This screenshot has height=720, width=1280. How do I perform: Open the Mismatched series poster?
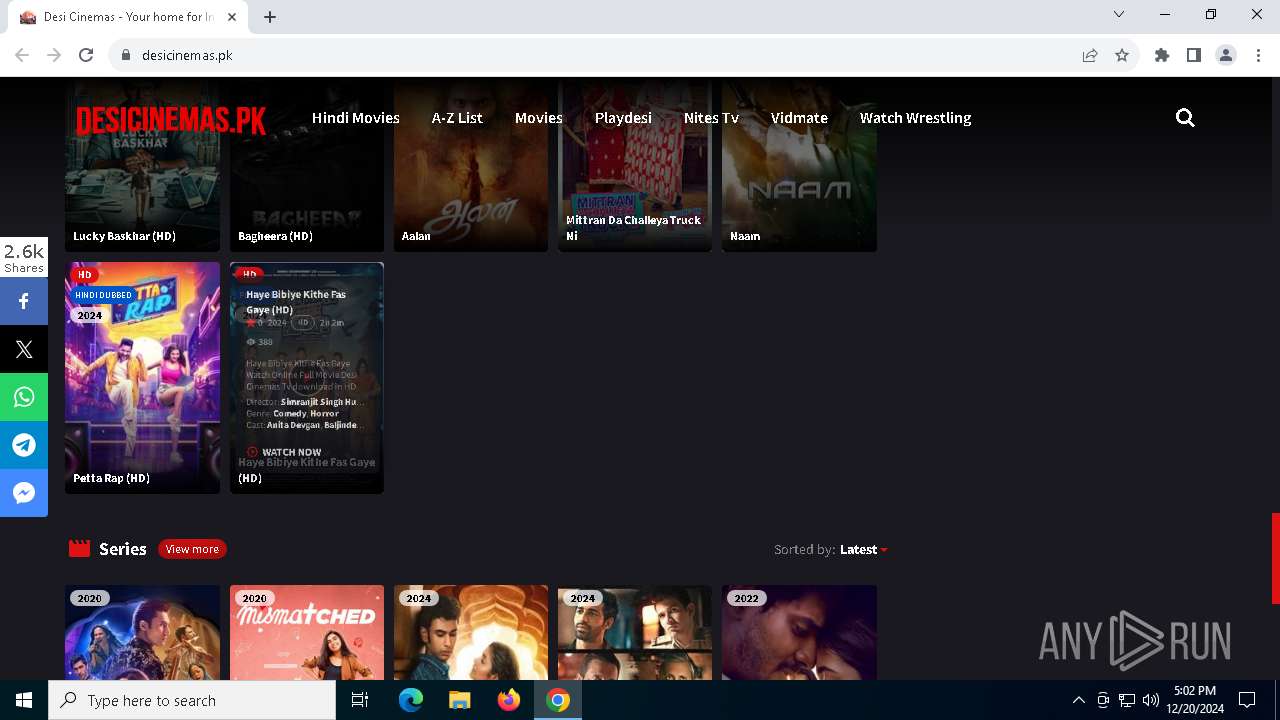tap(307, 632)
